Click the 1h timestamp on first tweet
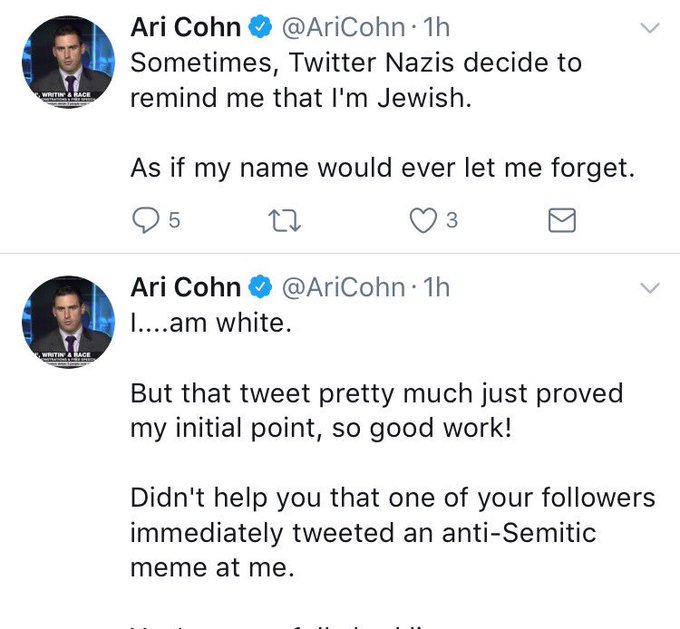This screenshot has width=680, height=629. [436, 27]
